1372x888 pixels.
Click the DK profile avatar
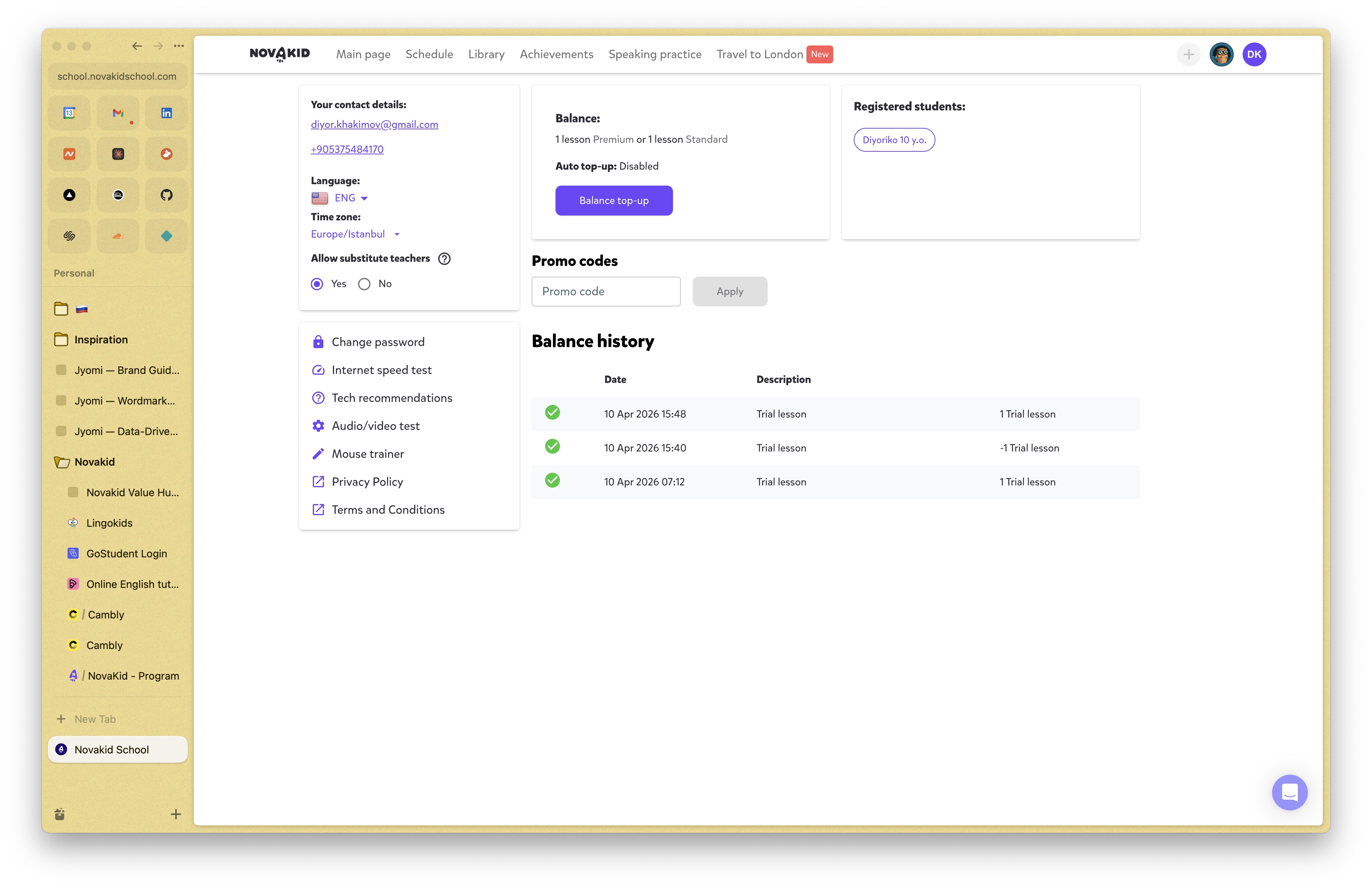(1254, 55)
